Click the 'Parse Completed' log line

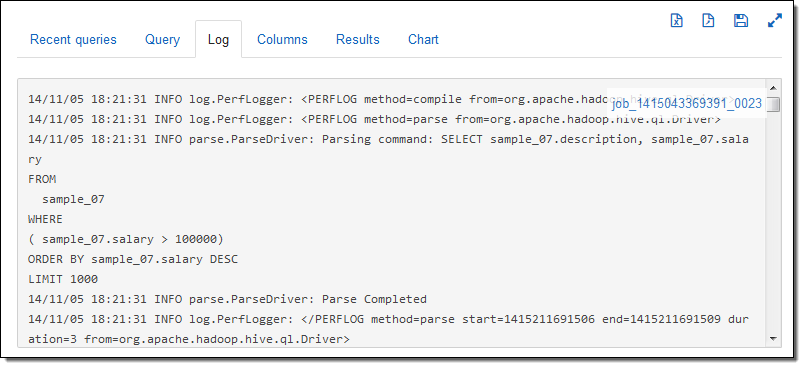coord(227,299)
